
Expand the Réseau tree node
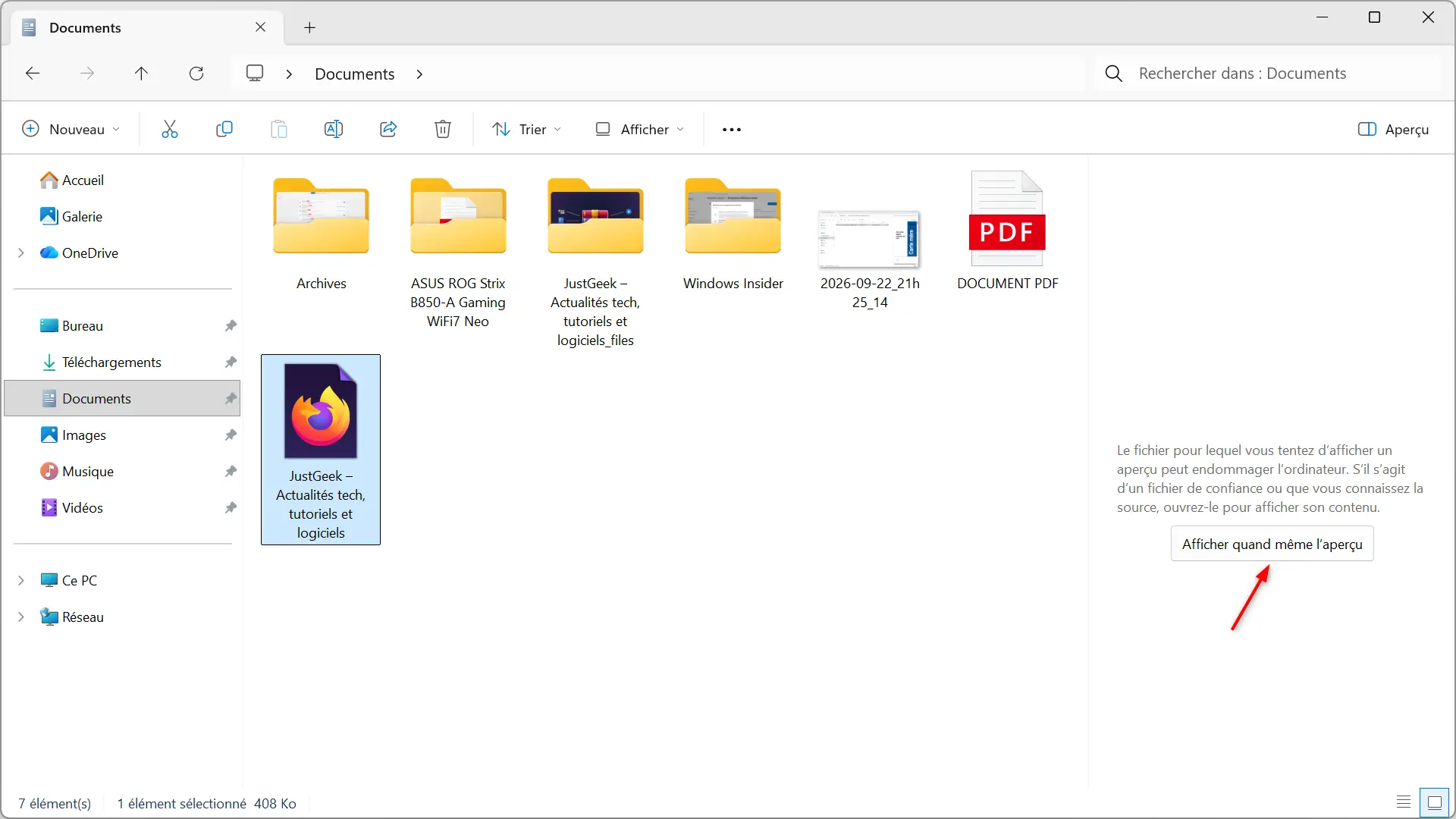(21, 617)
